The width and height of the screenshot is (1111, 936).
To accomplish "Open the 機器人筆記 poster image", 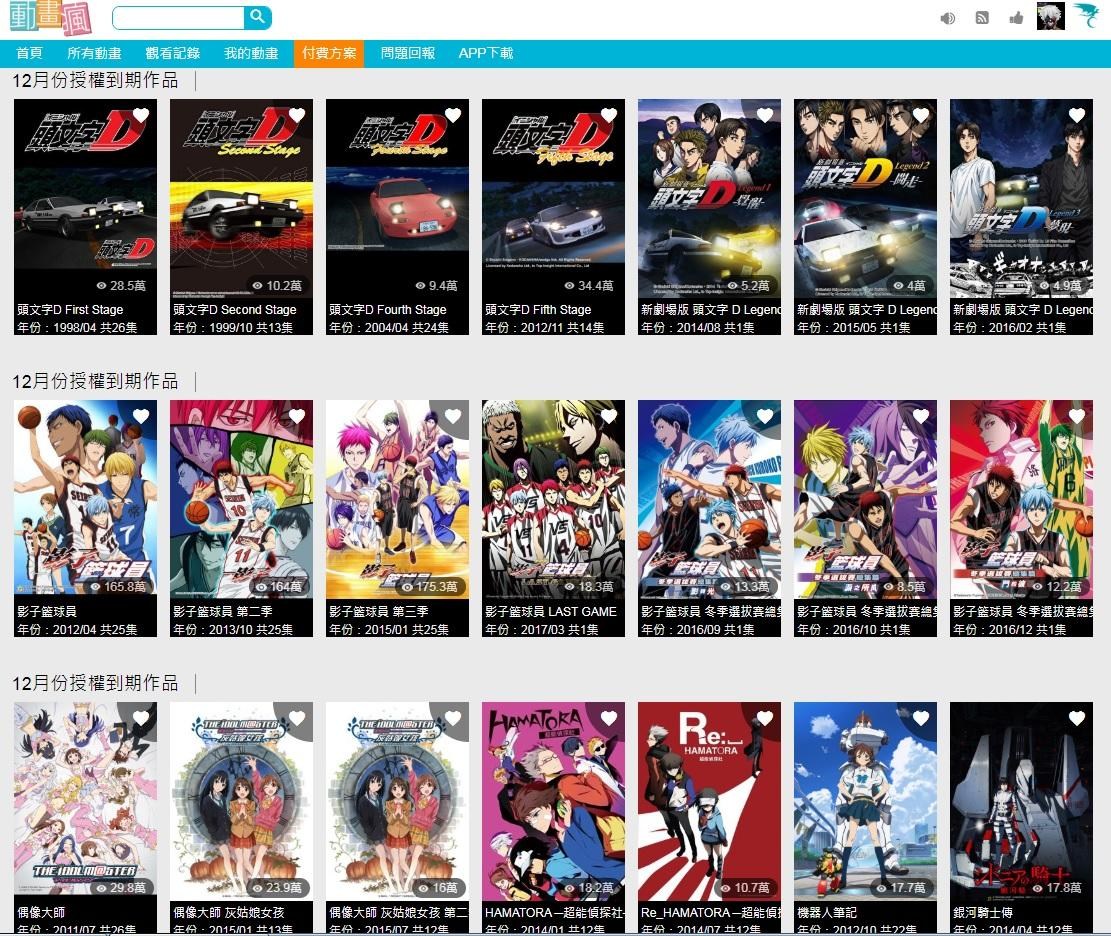I will click(x=865, y=801).
